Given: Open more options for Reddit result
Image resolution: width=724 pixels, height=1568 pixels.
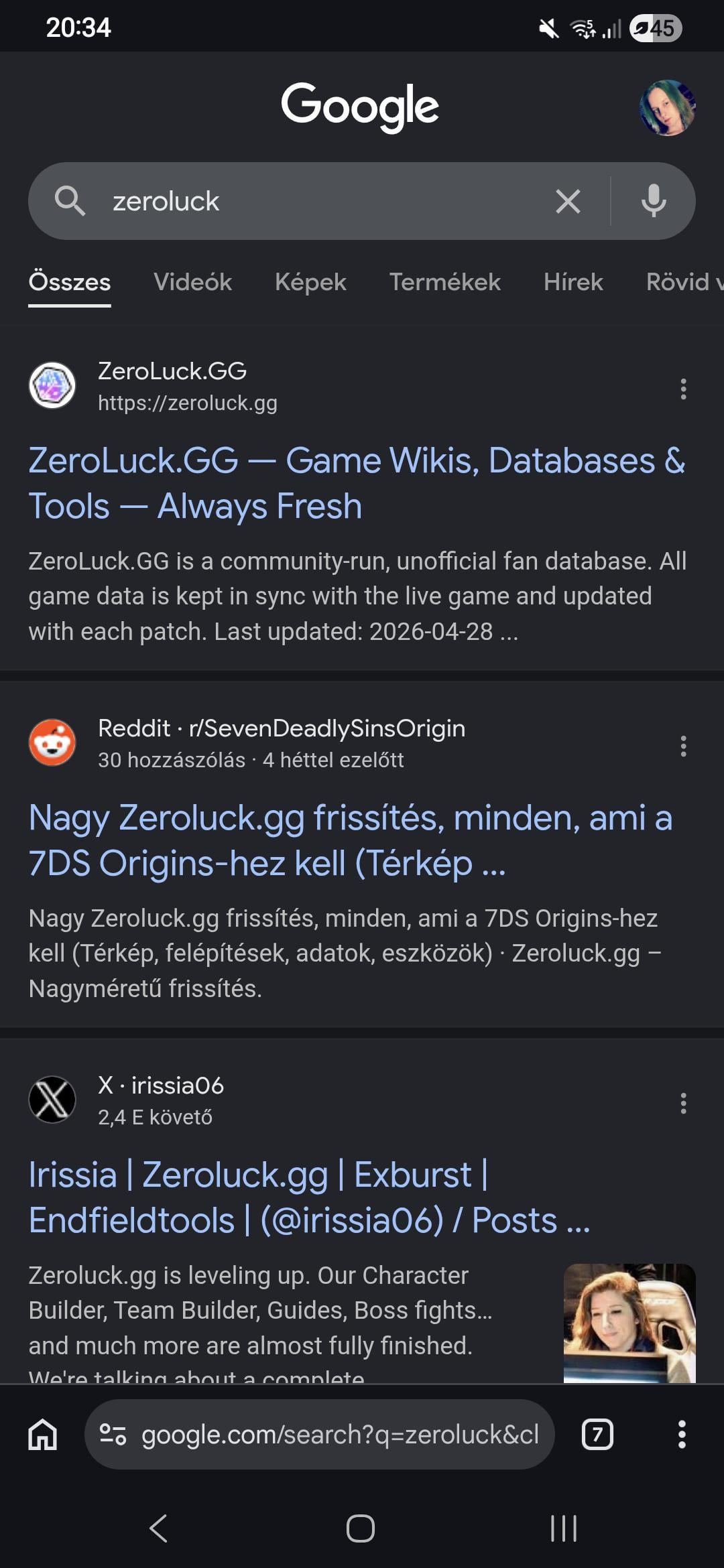Looking at the screenshot, I should [x=683, y=746].
